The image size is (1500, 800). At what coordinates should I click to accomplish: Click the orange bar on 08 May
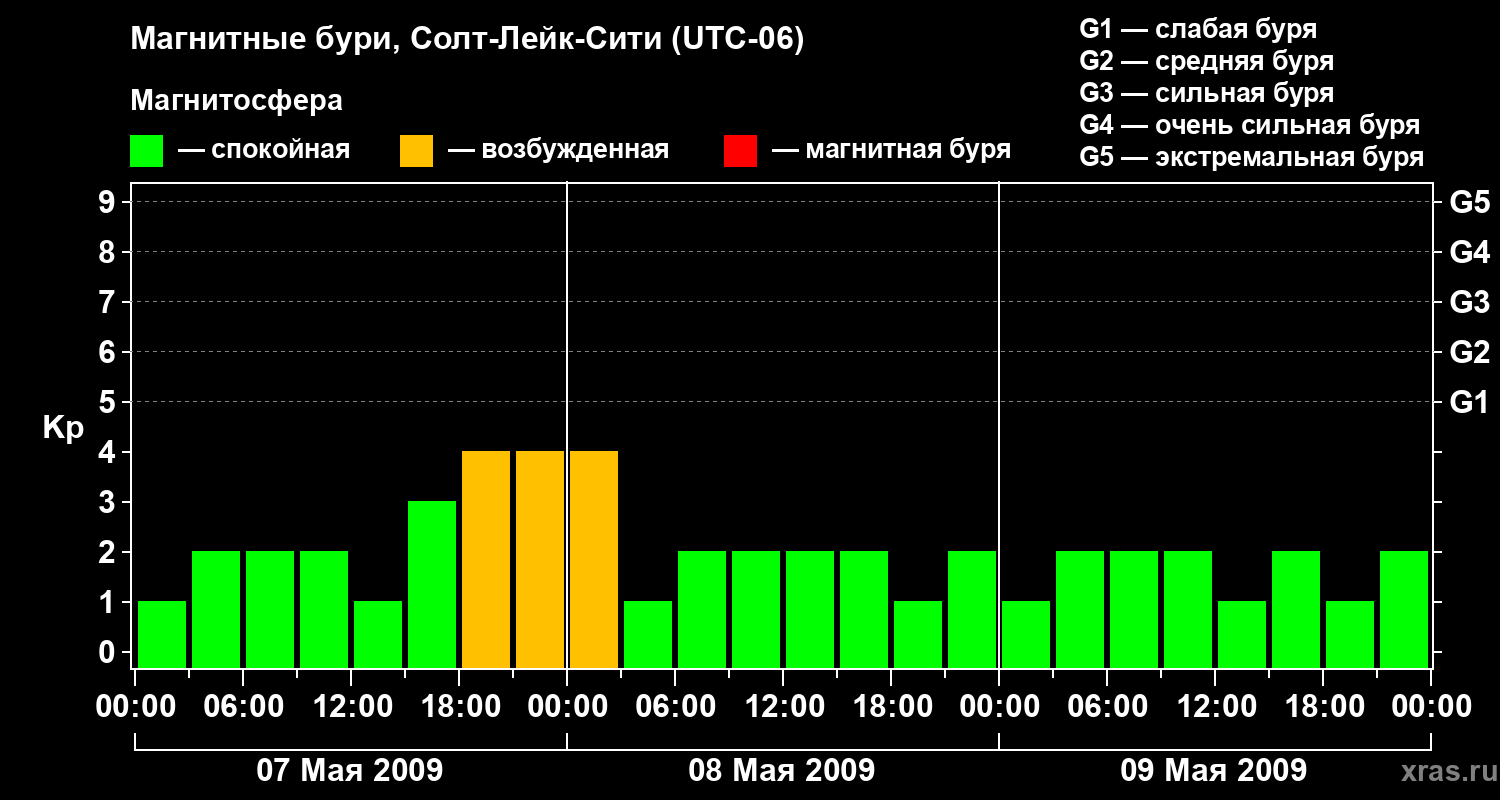594,559
